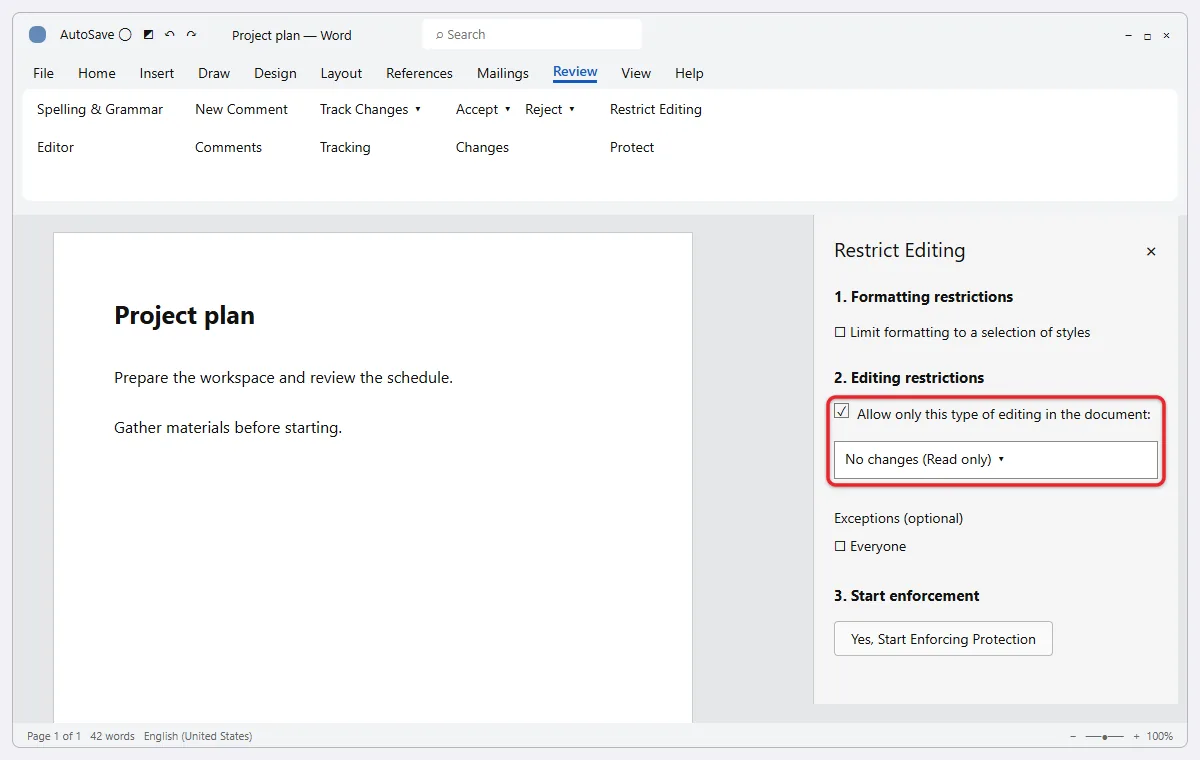This screenshot has height=760, width=1200.
Task: Click the 'Project plan — Word' window title
Action: (292, 35)
